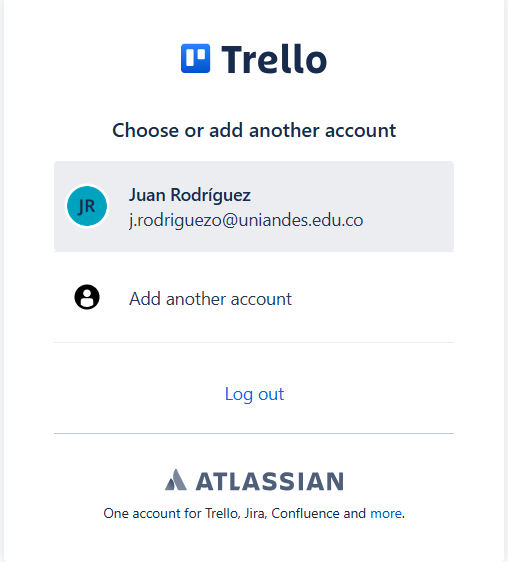Image resolution: width=508 pixels, height=562 pixels.
Task: Click 'One account for' footer text
Action: coord(152,513)
